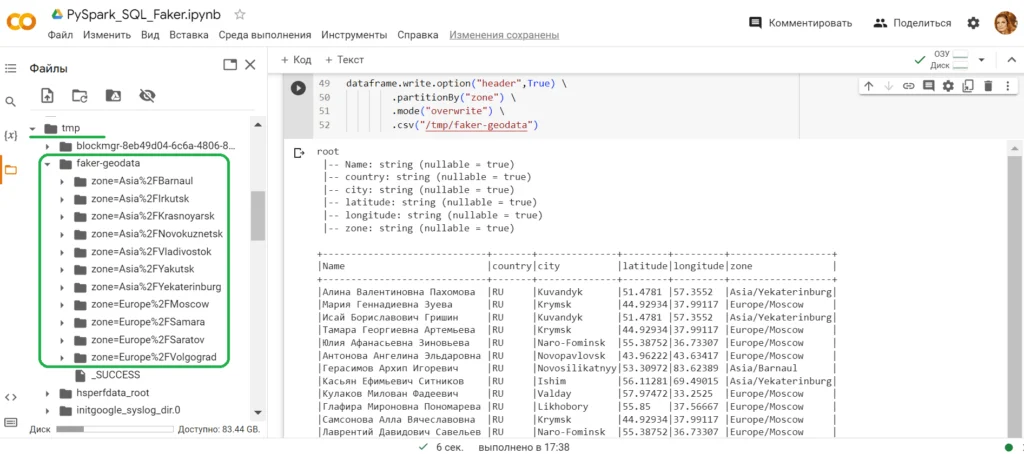Move cell down

pyautogui.click(x=888, y=86)
